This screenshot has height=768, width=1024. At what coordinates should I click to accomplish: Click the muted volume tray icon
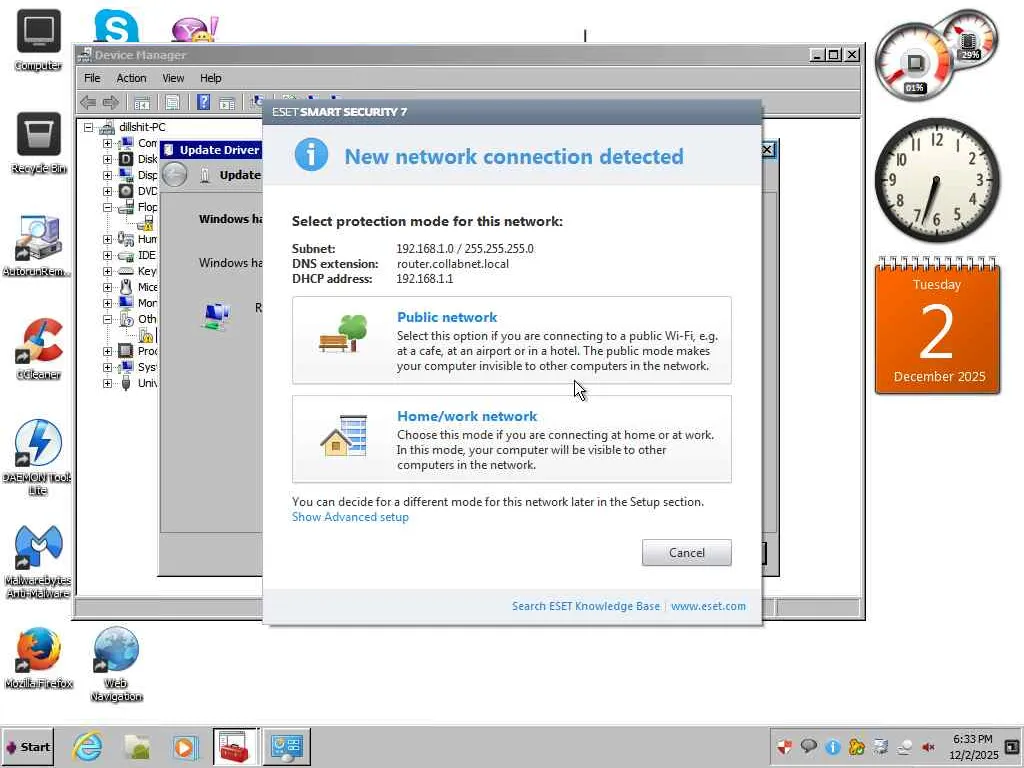coord(928,747)
